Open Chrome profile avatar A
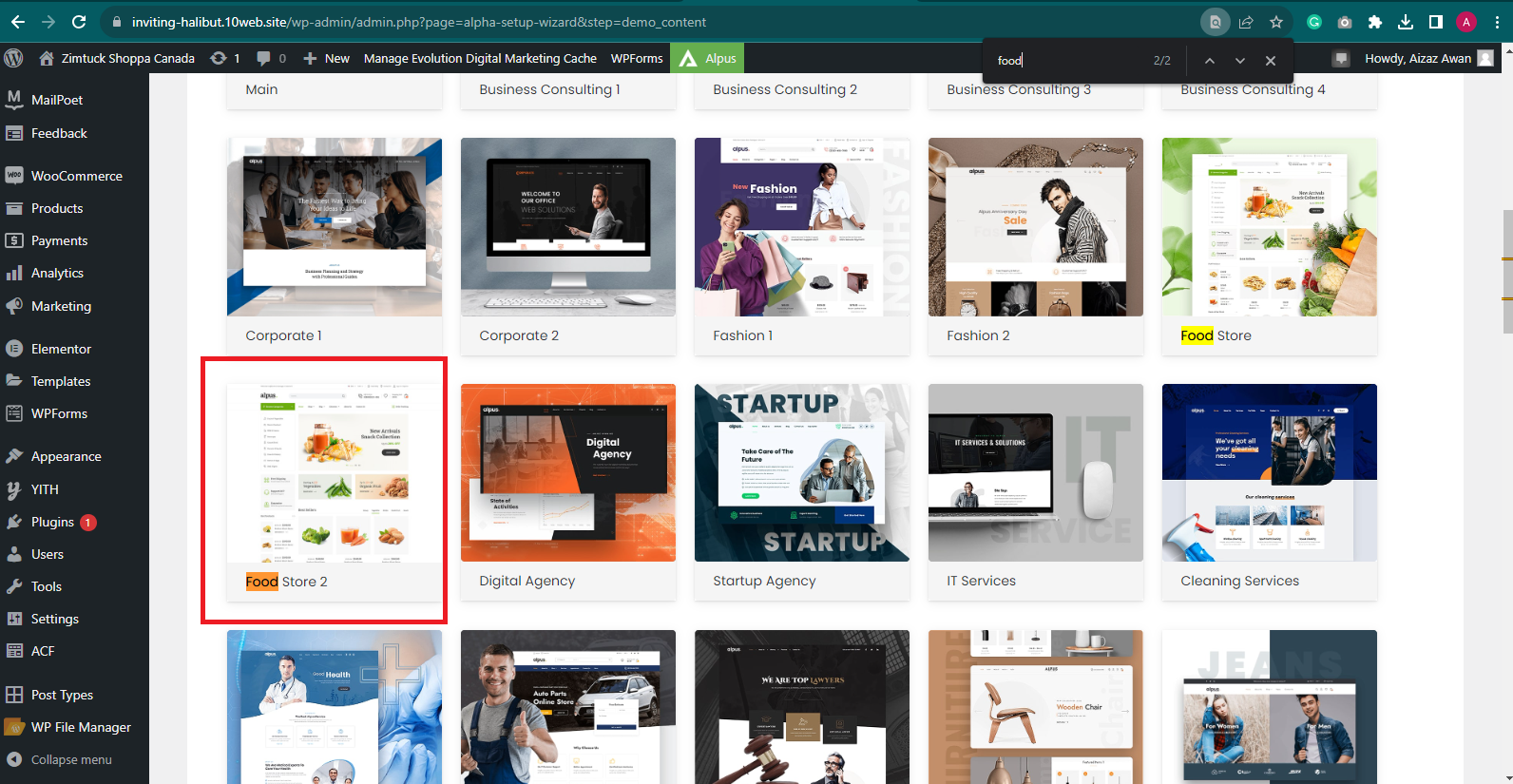Screen dimensions: 1513x784 coord(1466,22)
